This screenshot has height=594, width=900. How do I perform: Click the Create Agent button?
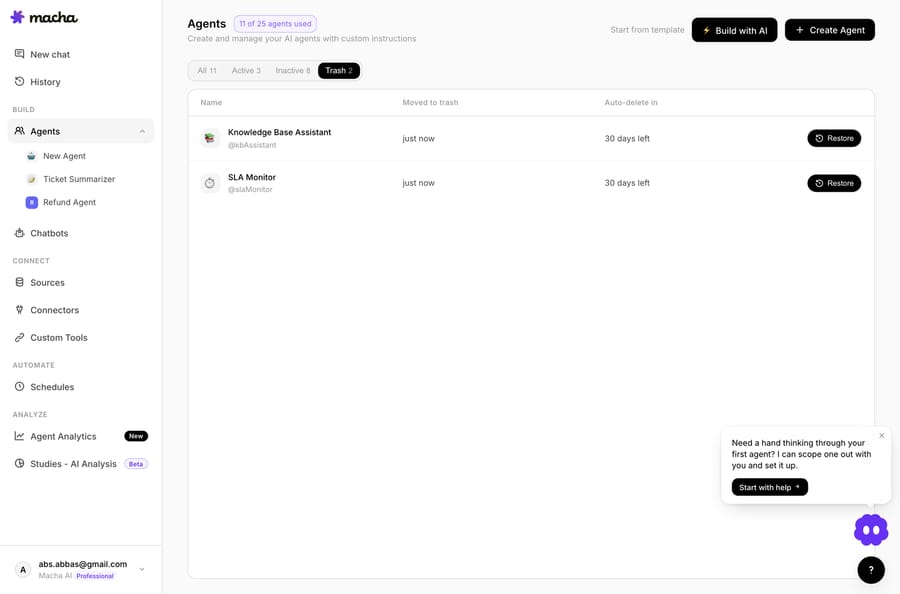829,30
